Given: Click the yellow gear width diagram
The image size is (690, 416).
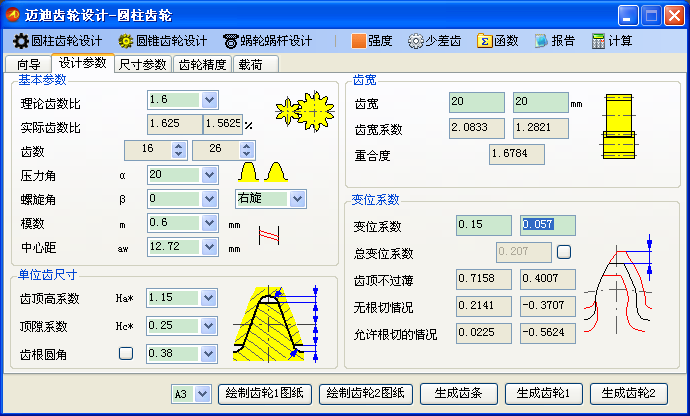Looking at the screenshot, I should click(619, 126).
